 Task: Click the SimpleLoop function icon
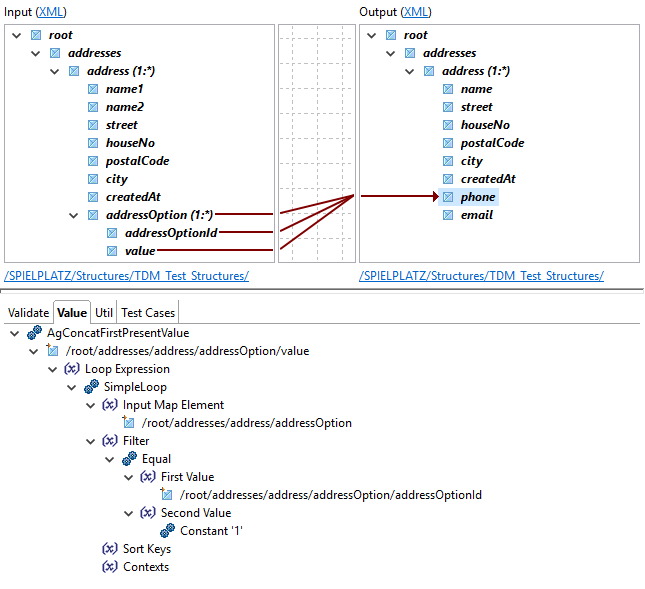tap(92, 387)
